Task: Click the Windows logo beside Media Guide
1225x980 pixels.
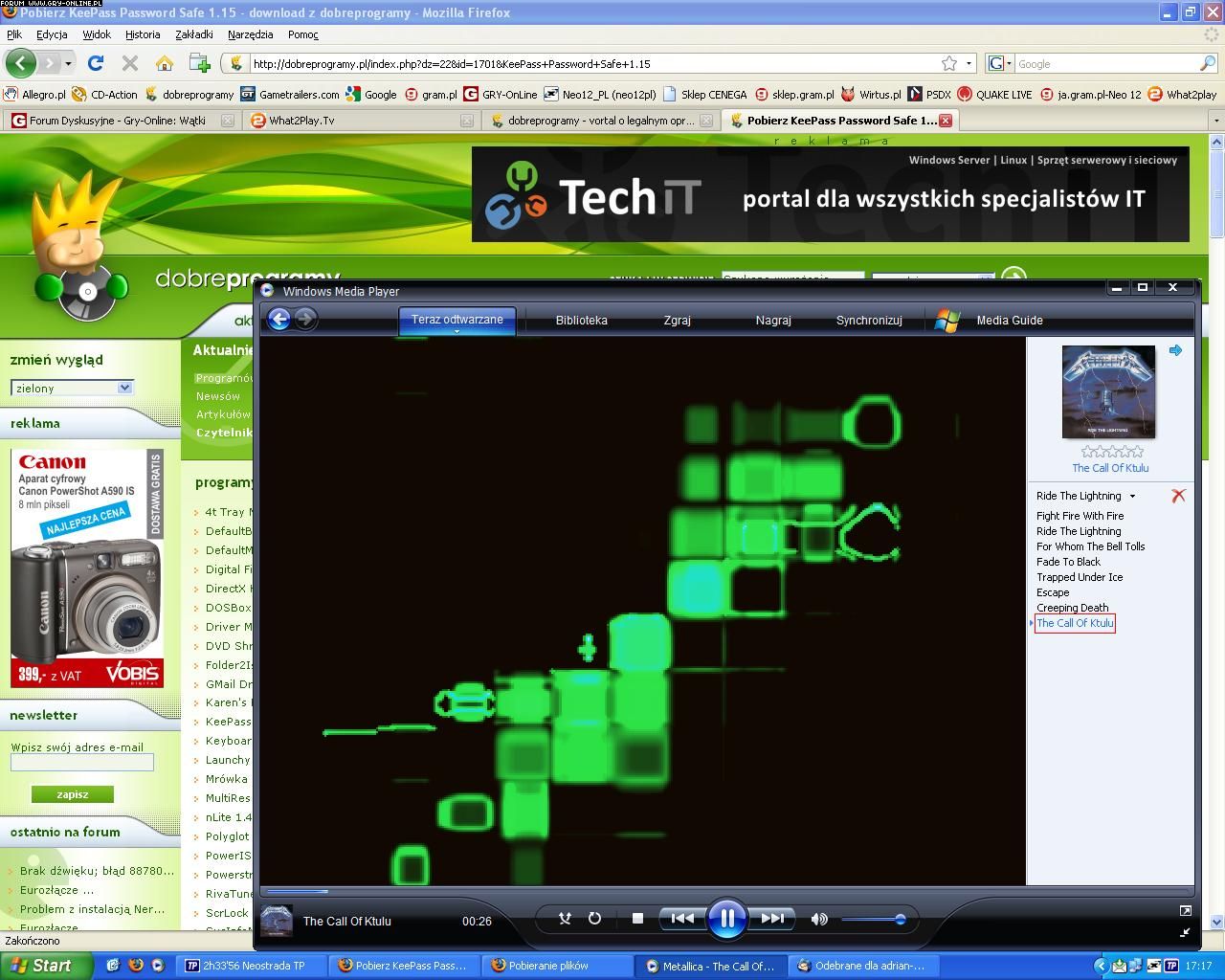Action: point(947,321)
